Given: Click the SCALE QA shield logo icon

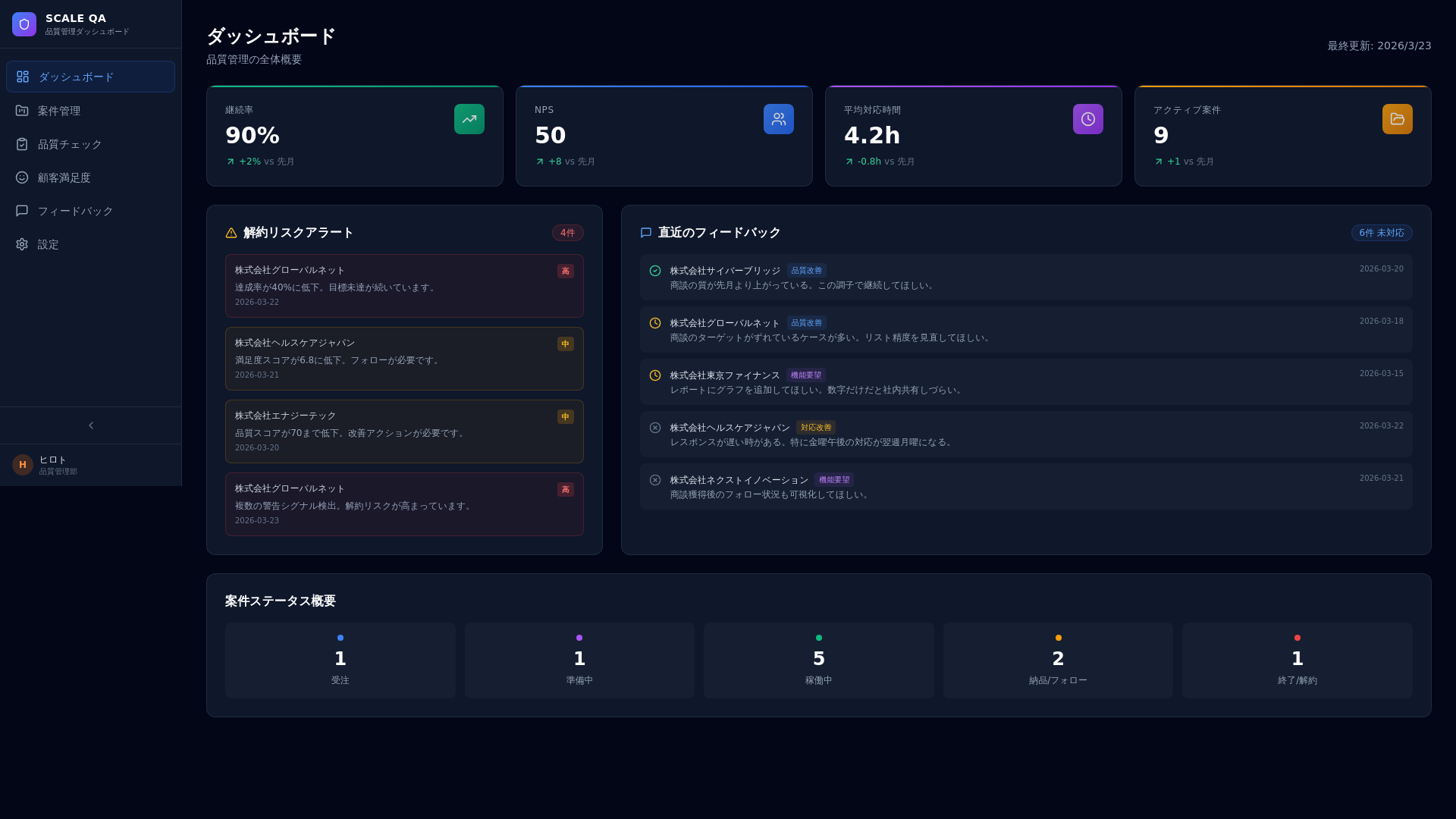Looking at the screenshot, I should (x=24, y=24).
